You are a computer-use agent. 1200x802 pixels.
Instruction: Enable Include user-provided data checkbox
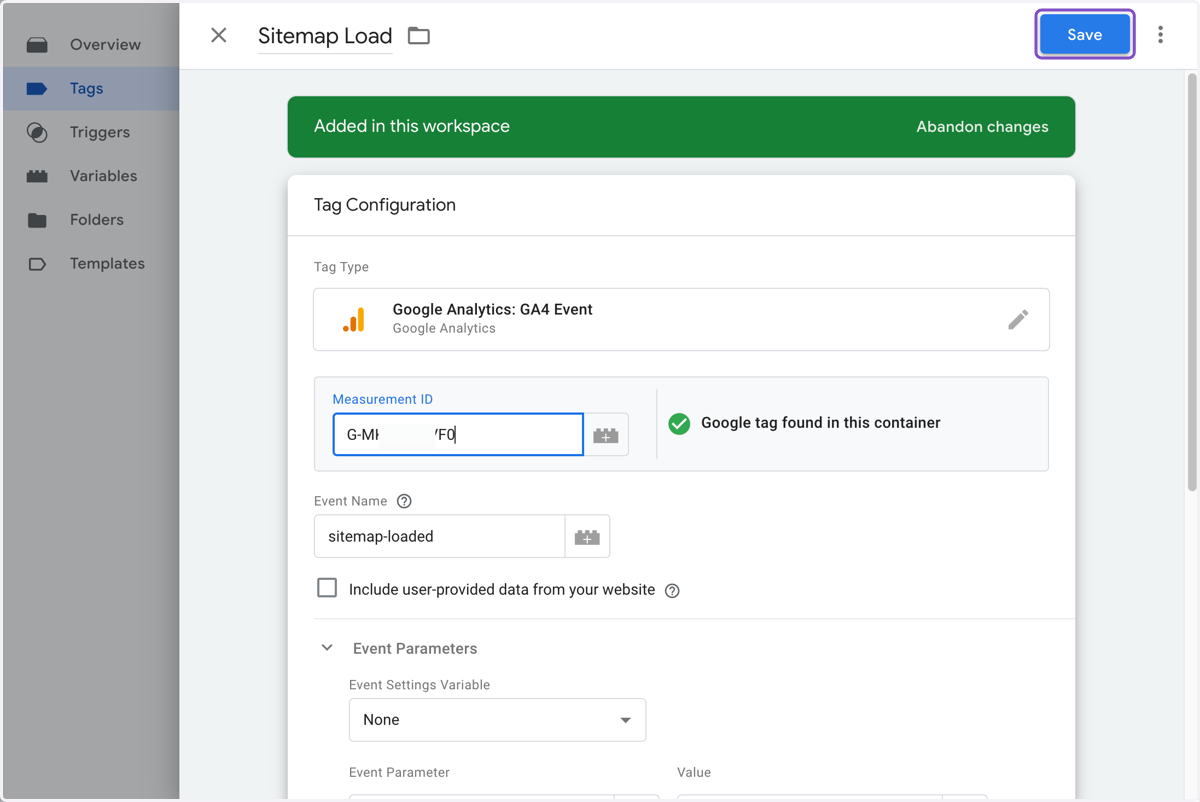[x=327, y=588]
